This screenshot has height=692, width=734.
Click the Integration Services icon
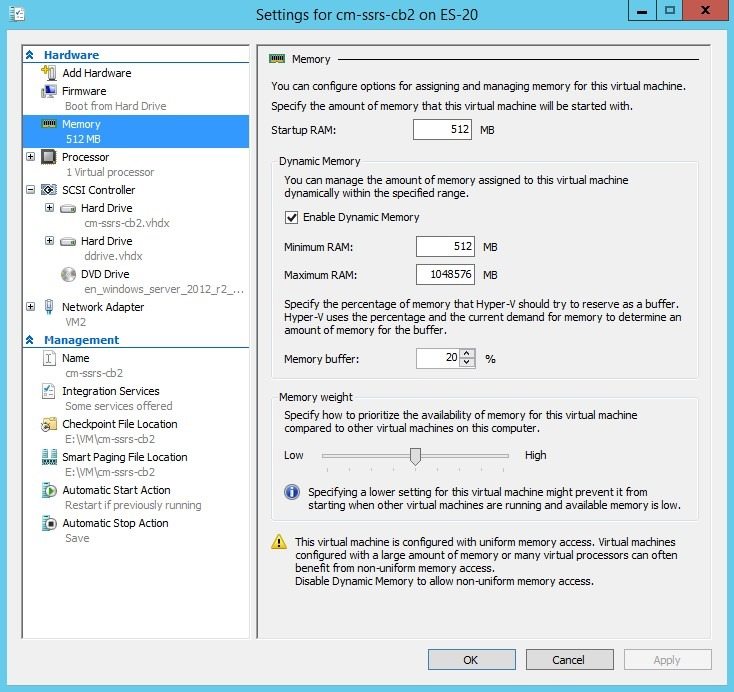pyautogui.click(x=49, y=391)
